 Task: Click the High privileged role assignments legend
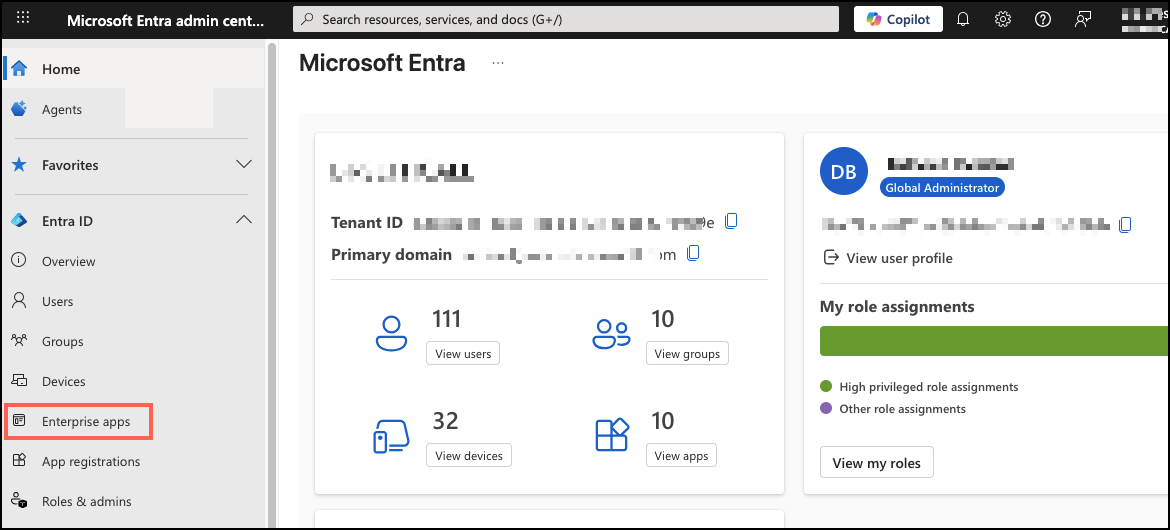(919, 387)
